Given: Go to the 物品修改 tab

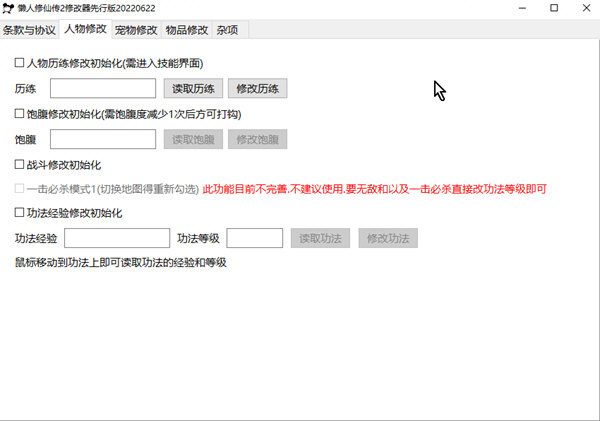Looking at the screenshot, I should [x=187, y=30].
